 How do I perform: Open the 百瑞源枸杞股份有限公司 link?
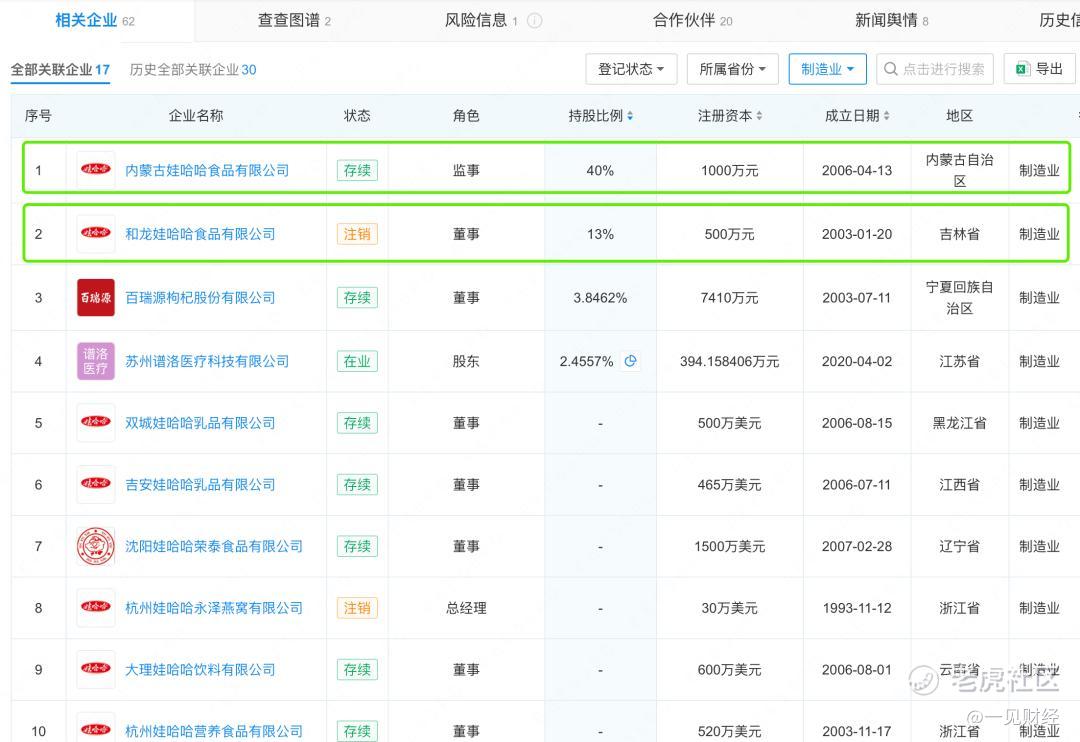pos(200,298)
